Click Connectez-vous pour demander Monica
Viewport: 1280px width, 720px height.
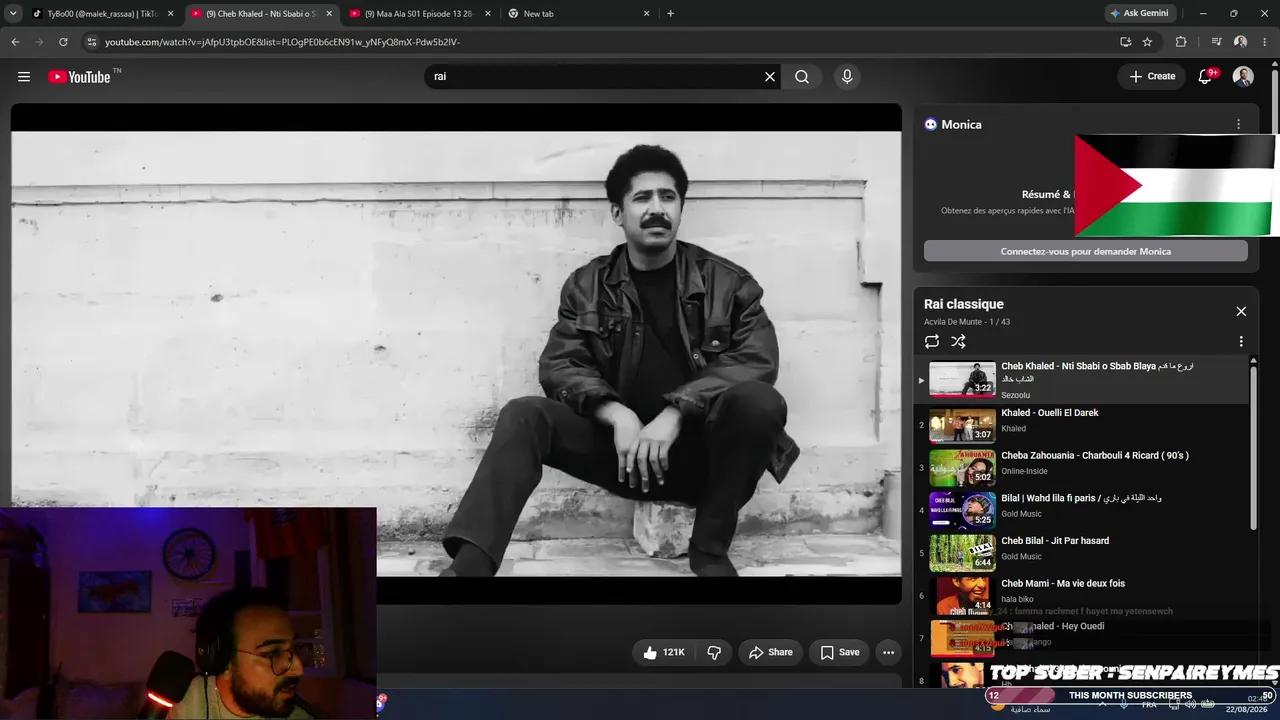tap(1085, 251)
